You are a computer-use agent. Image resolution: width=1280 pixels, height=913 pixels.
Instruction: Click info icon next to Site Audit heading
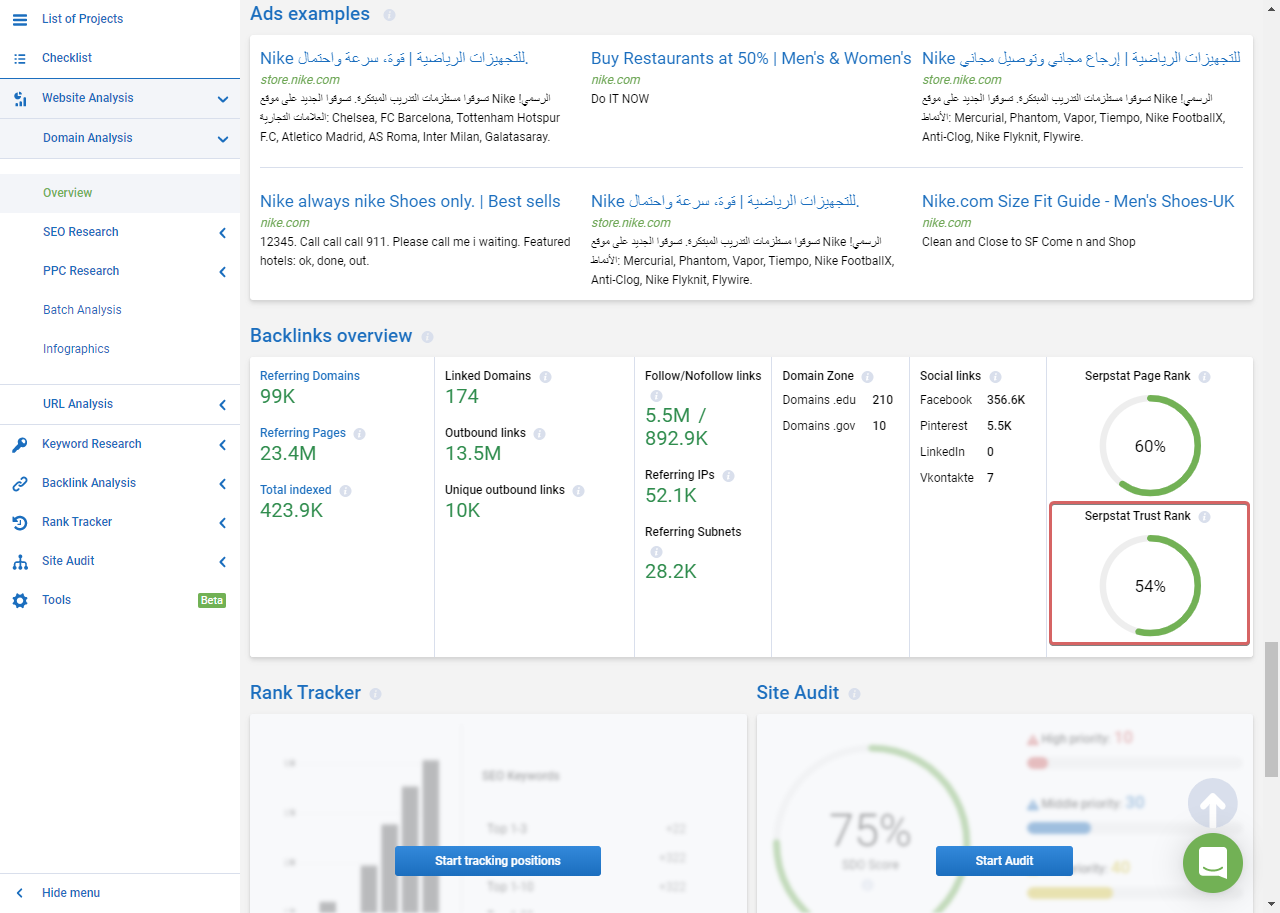tap(854, 694)
